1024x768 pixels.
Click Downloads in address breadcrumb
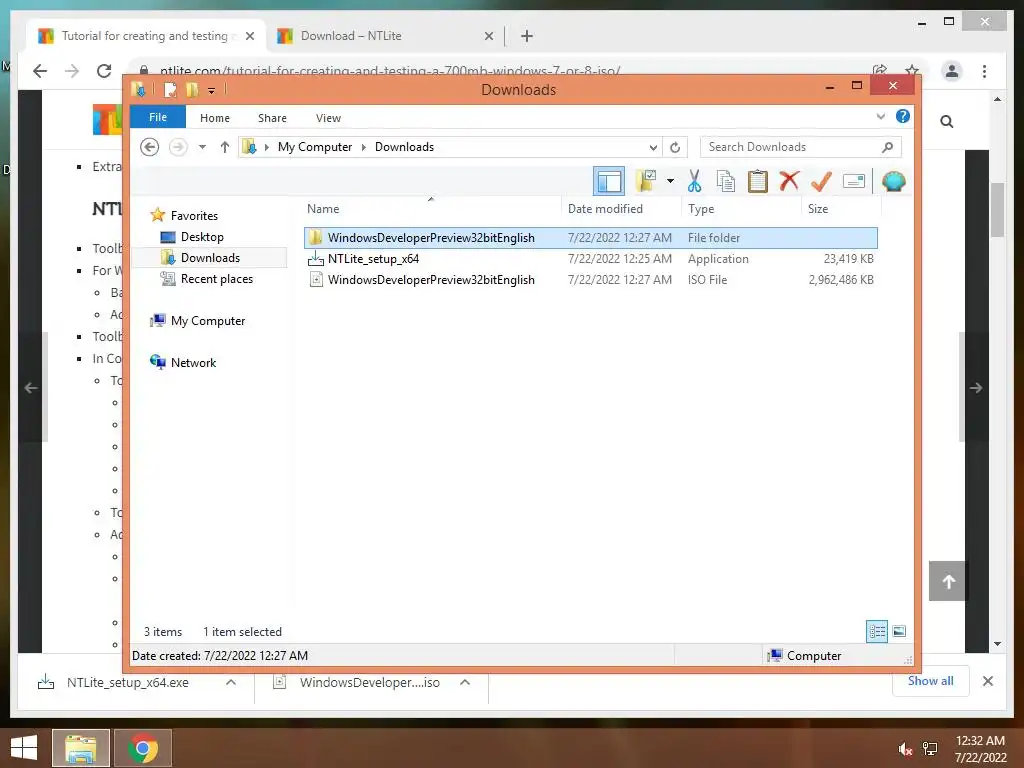(404, 147)
